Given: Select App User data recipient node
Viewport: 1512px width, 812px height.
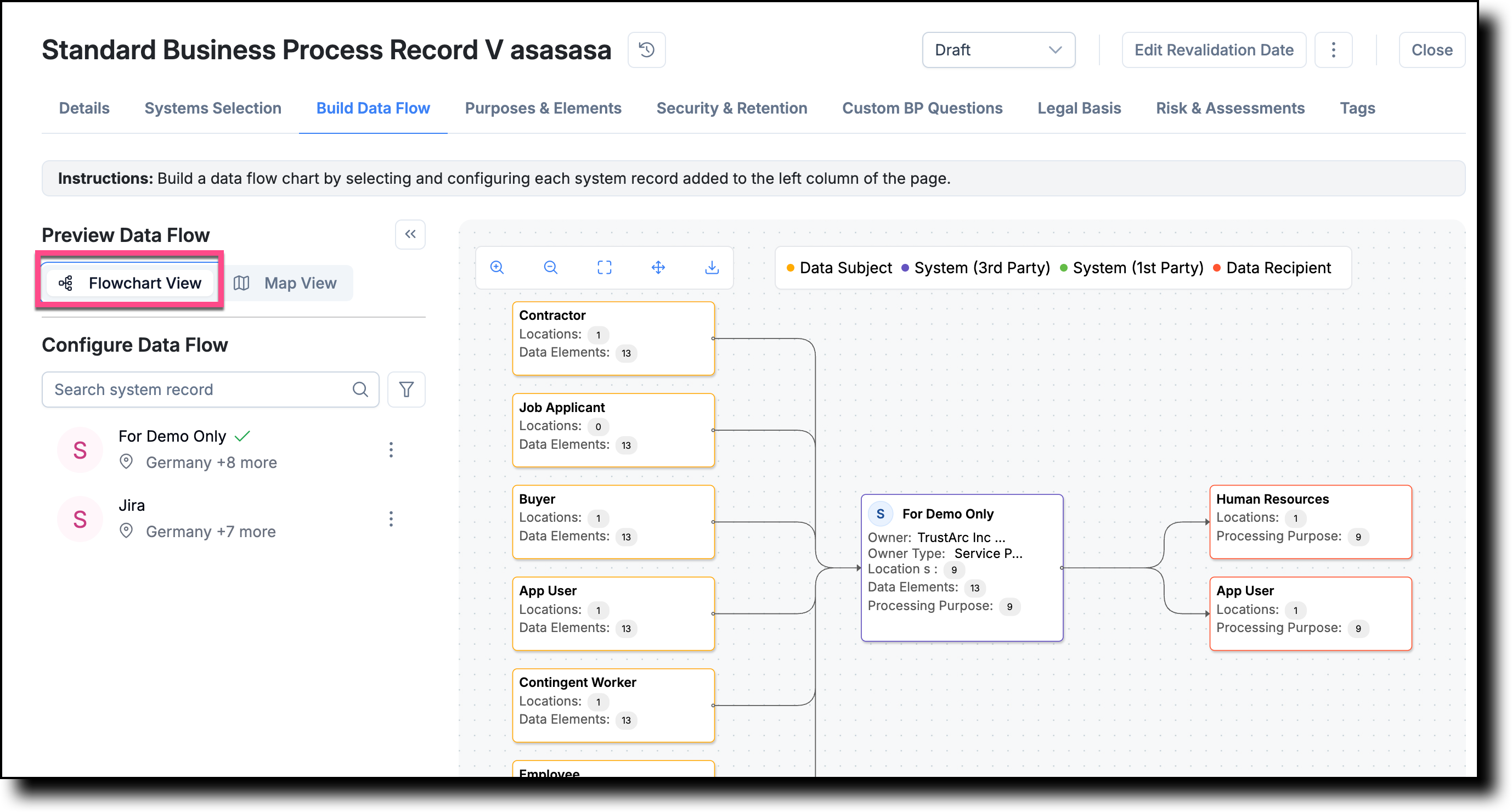Looking at the screenshot, I should tap(1310, 613).
